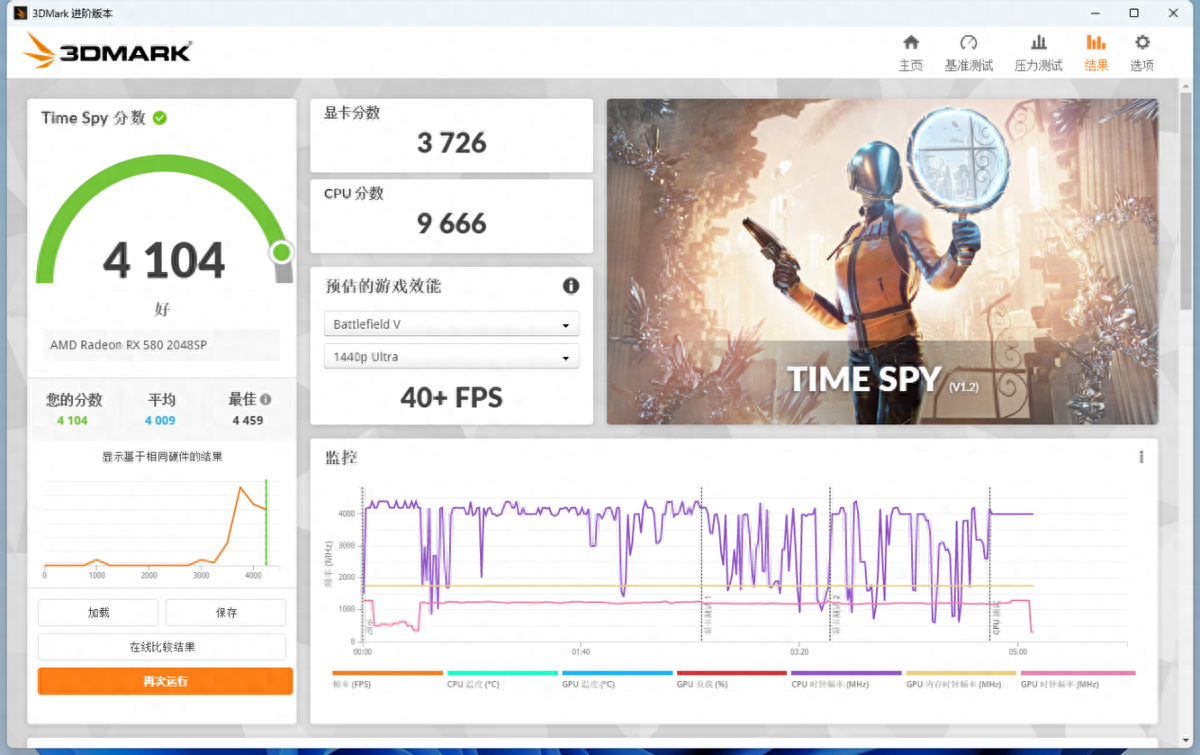
Task: Click the green validation checkmark by Time Spy 分数
Action: pos(160,118)
